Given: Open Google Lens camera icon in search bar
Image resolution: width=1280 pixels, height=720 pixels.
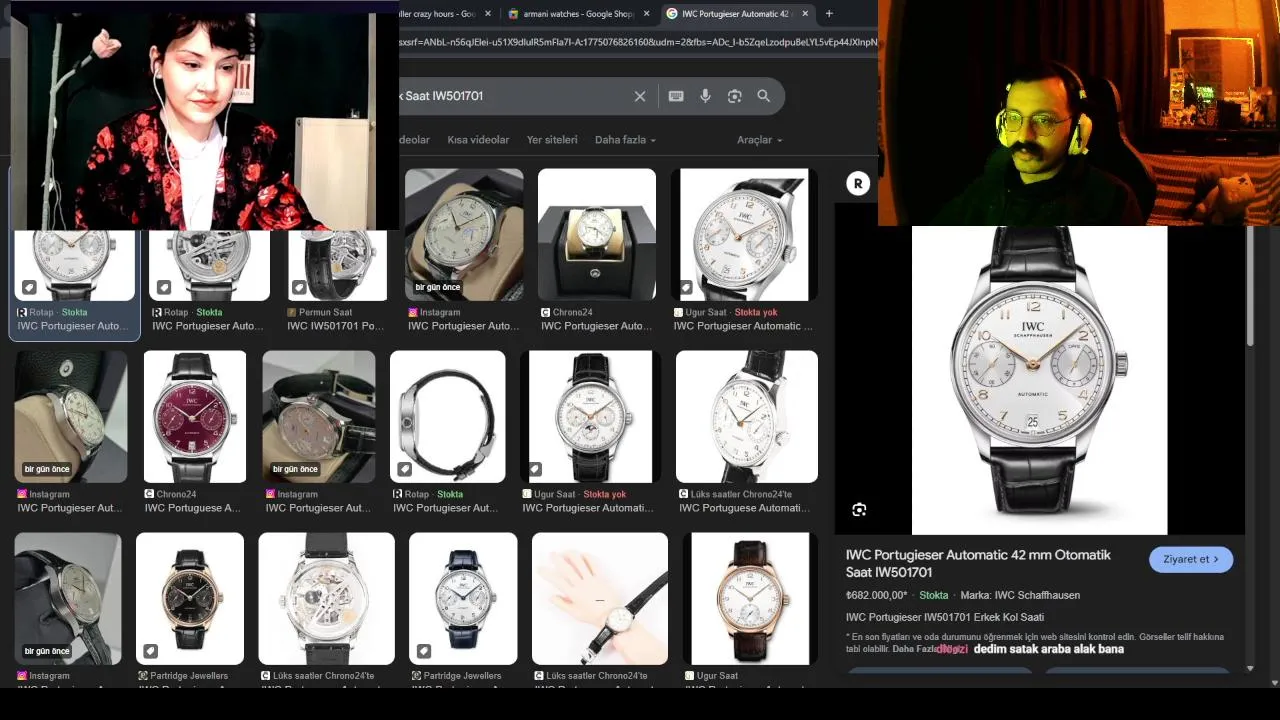Looking at the screenshot, I should [x=735, y=96].
